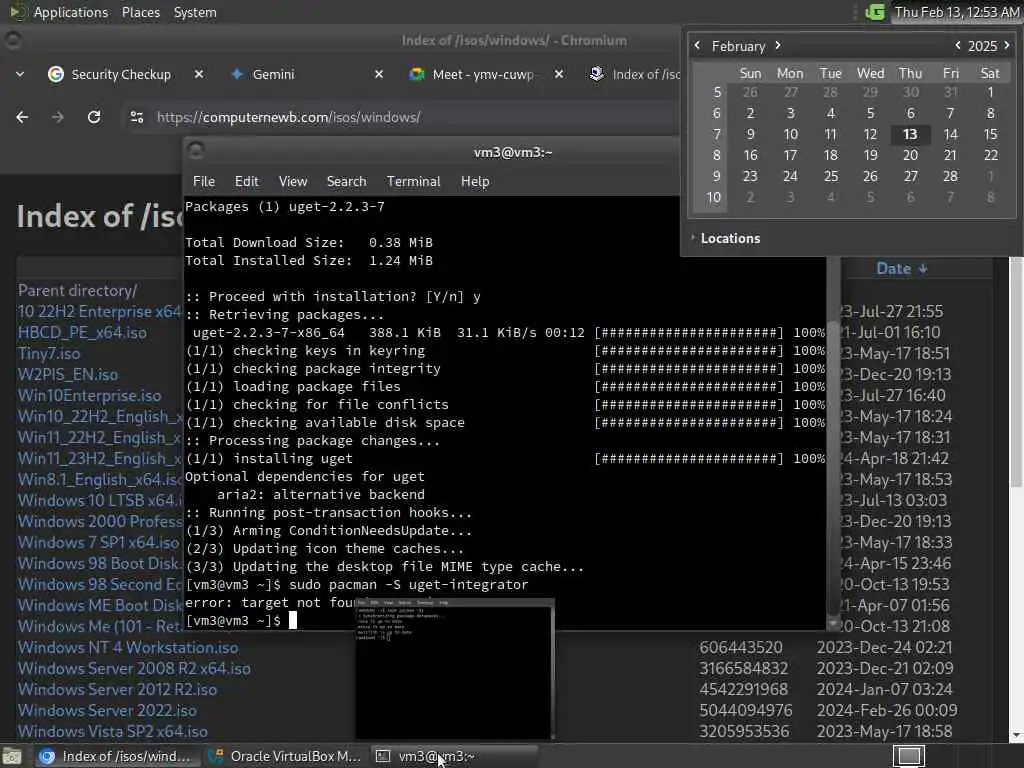The image size is (1024, 768).
Task: Go to previous month in calendar
Action: (x=697, y=46)
